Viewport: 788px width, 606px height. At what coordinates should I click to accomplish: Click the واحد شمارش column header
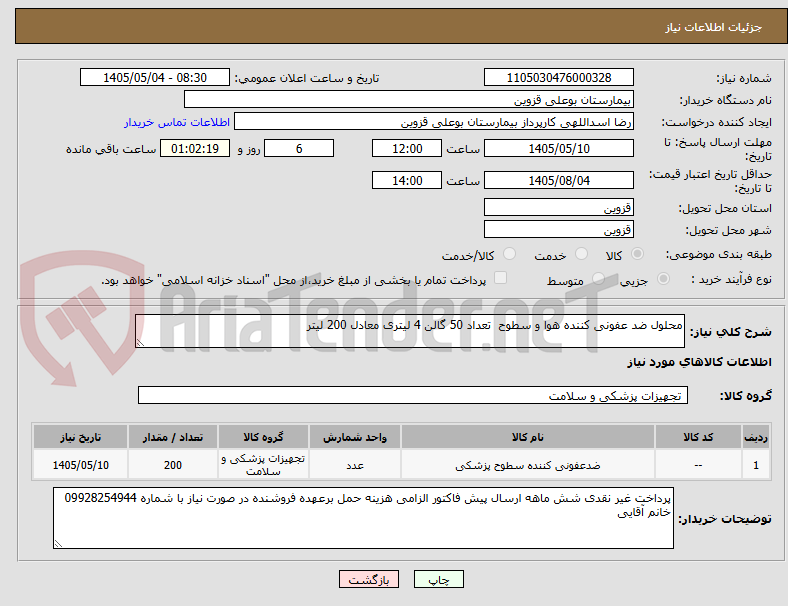click(x=355, y=437)
